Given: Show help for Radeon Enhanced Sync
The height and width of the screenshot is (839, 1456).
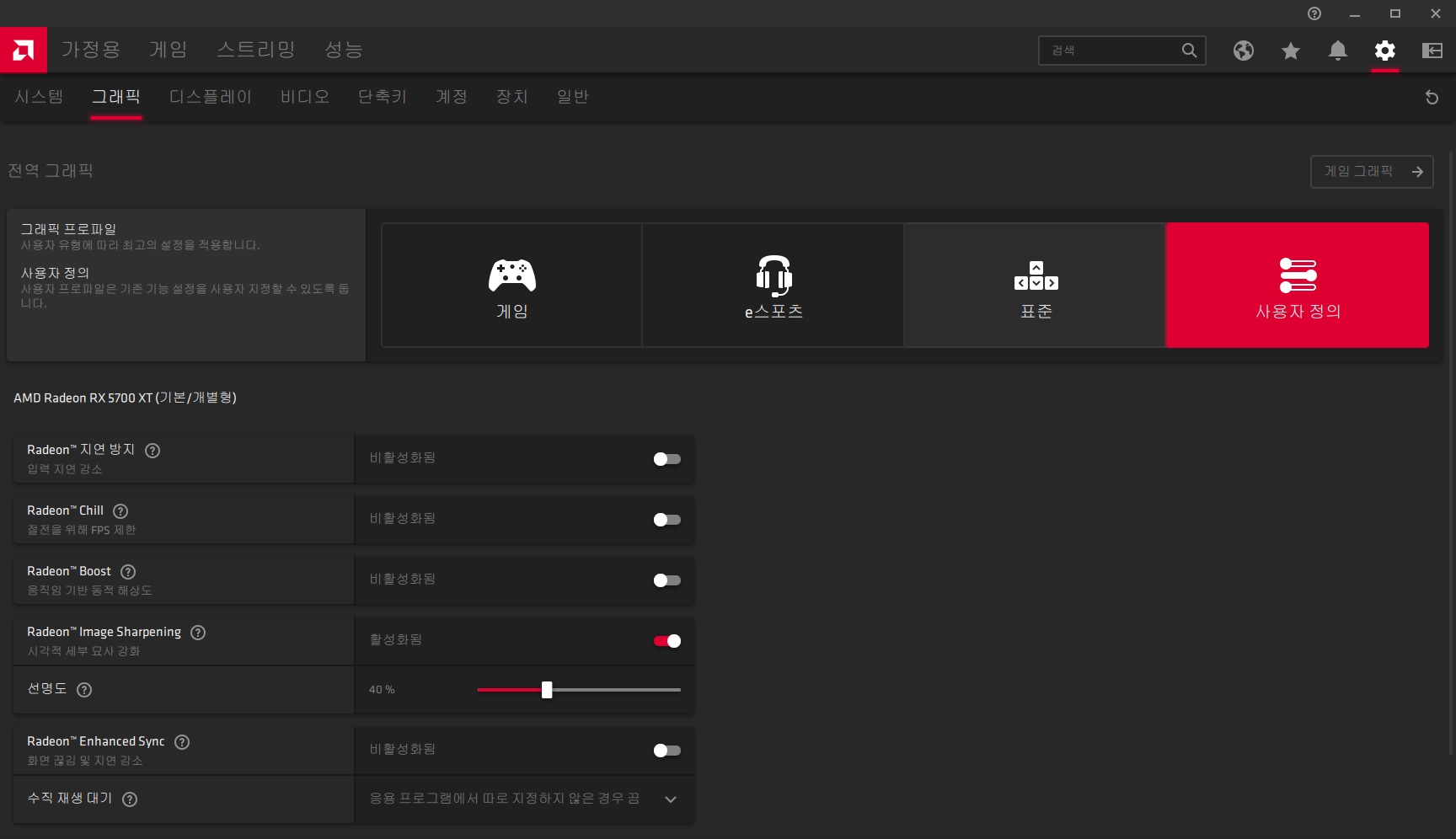Looking at the screenshot, I should coord(182,742).
